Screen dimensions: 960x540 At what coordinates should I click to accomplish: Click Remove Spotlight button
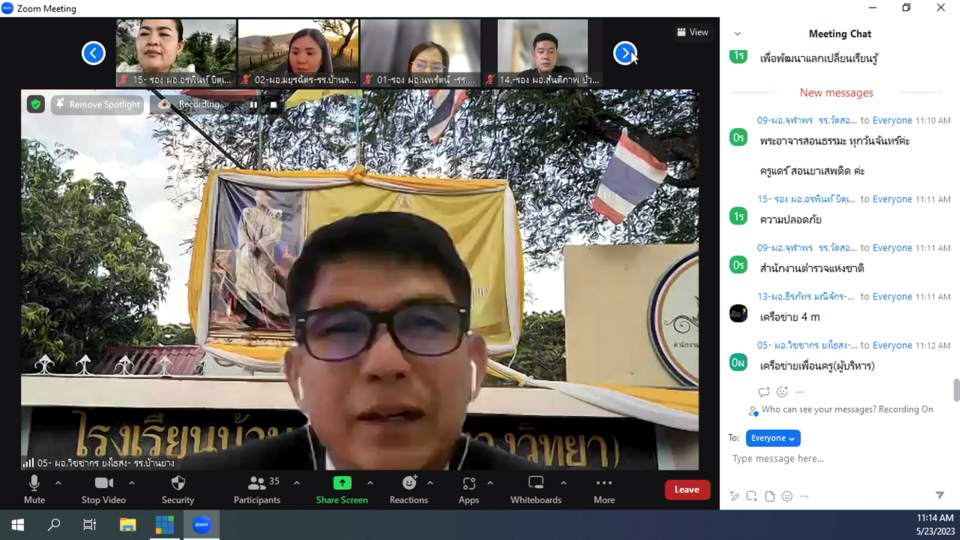[x=98, y=105]
